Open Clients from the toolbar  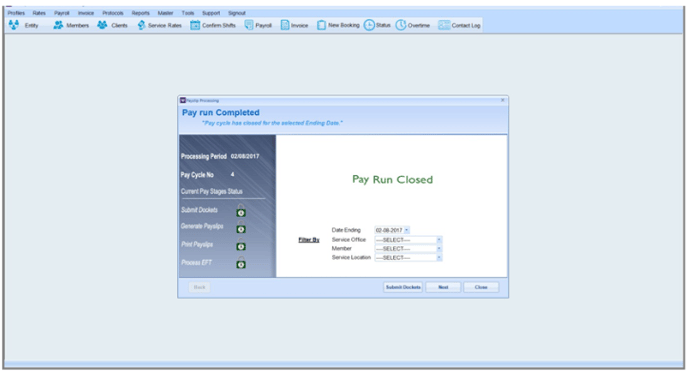pos(102,25)
